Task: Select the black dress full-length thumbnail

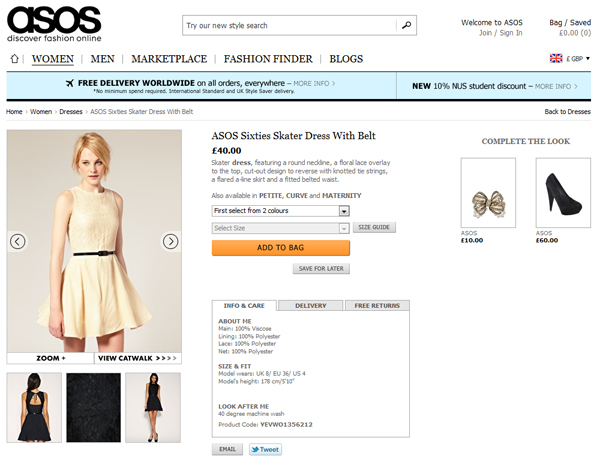Action: (153, 408)
